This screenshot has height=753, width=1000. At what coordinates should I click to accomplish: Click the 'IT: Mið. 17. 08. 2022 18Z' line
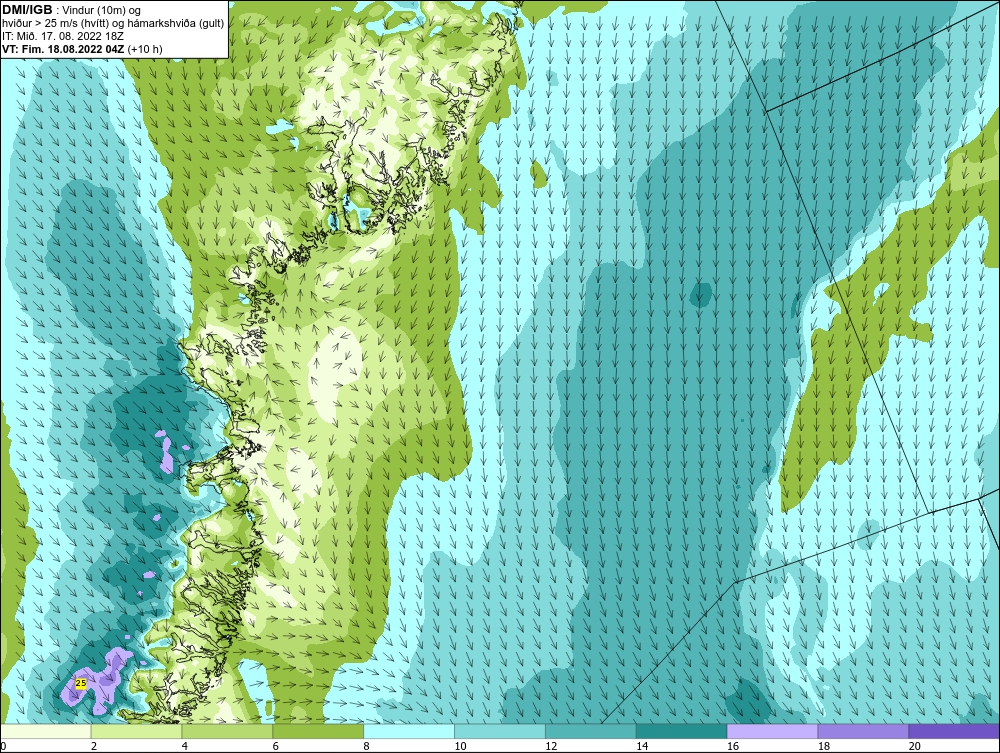[62, 36]
